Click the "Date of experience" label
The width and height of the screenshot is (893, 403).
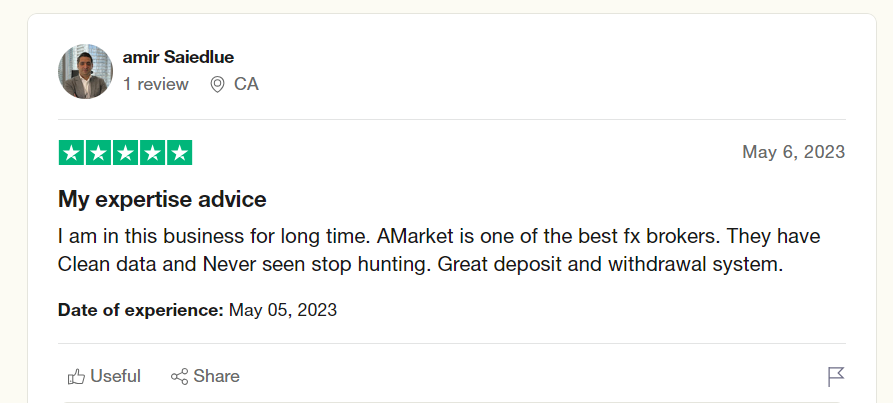141,310
